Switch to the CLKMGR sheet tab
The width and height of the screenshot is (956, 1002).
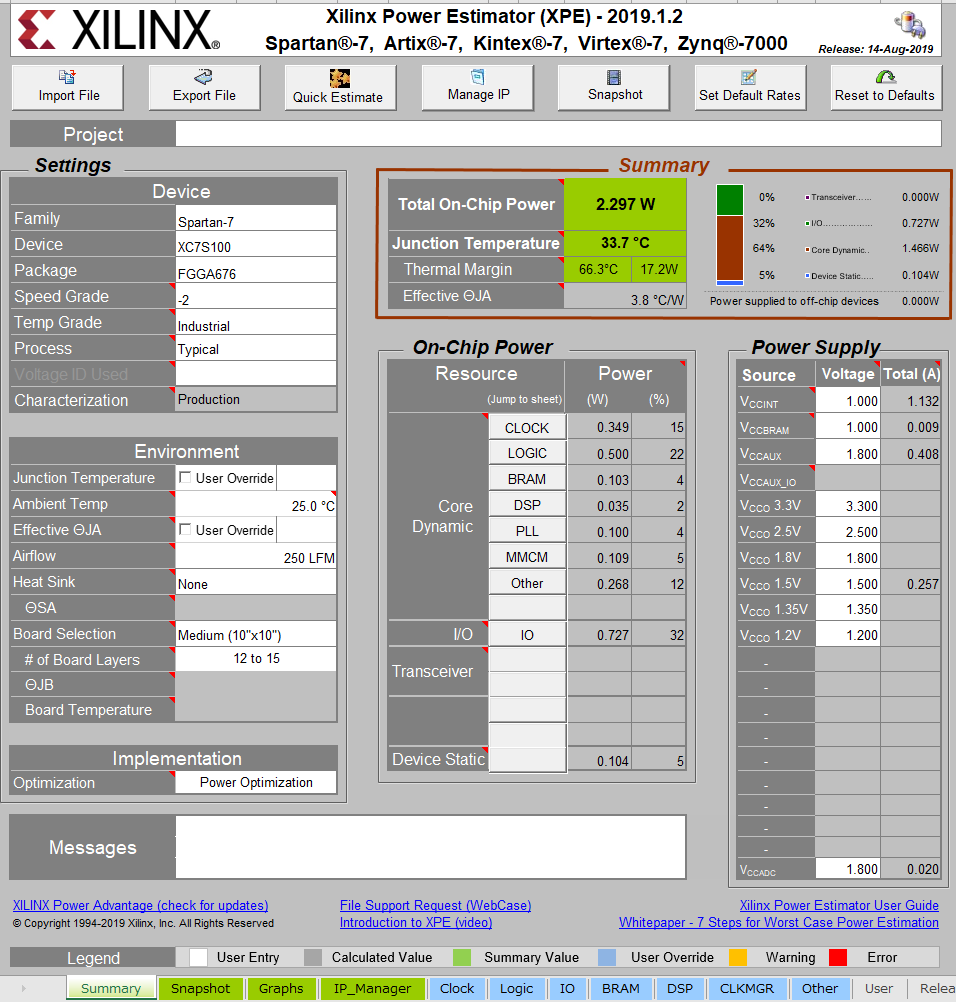click(747, 989)
